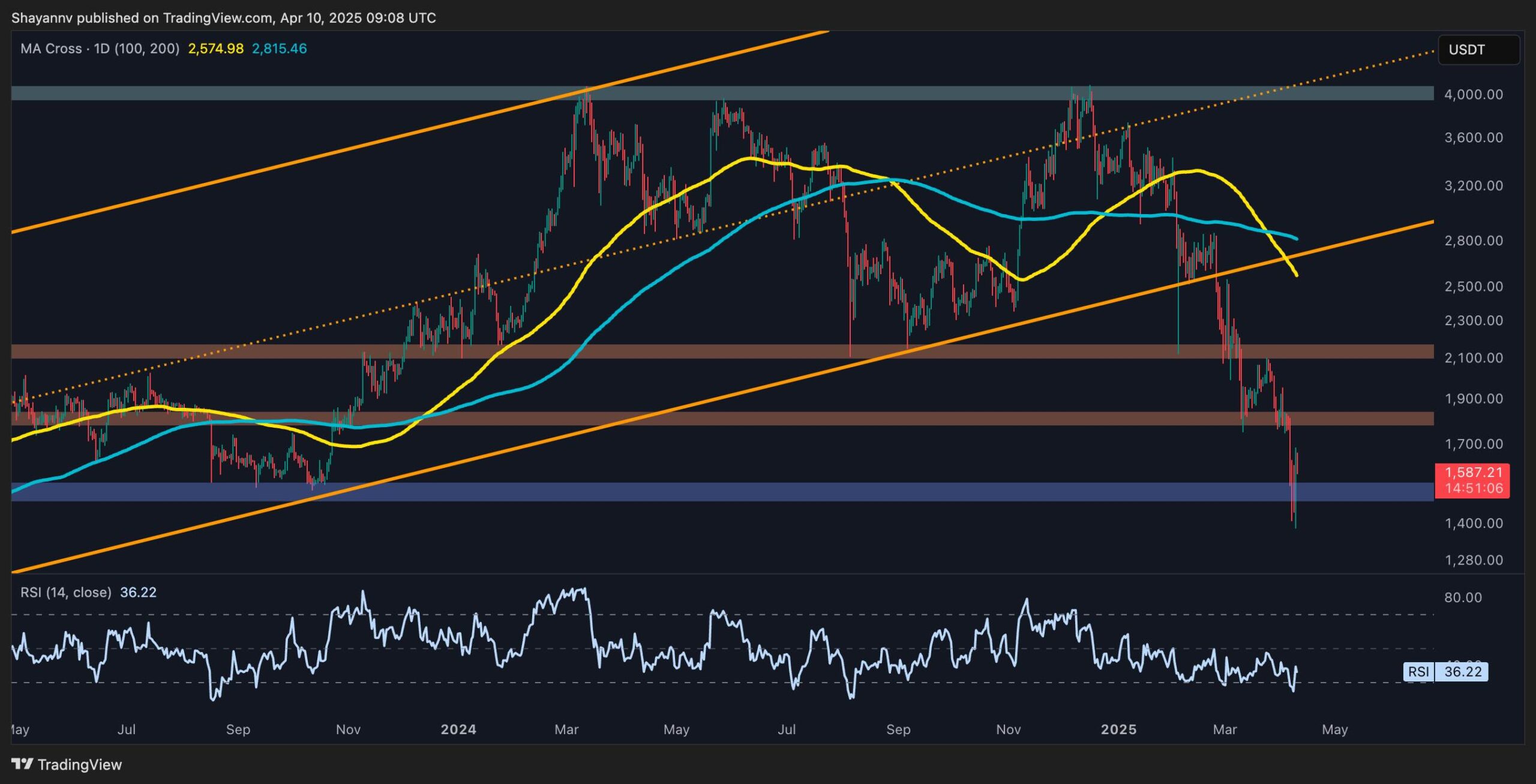Click the 1,280.00 price axis label
The width and height of the screenshot is (1536, 784).
point(1473,560)
